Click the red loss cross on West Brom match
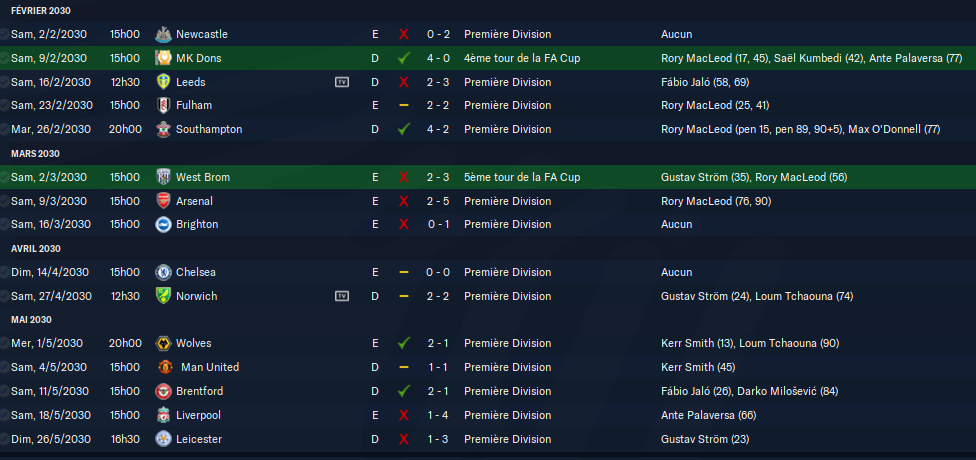The image size is (976, 460). click(x=404, y=177)
